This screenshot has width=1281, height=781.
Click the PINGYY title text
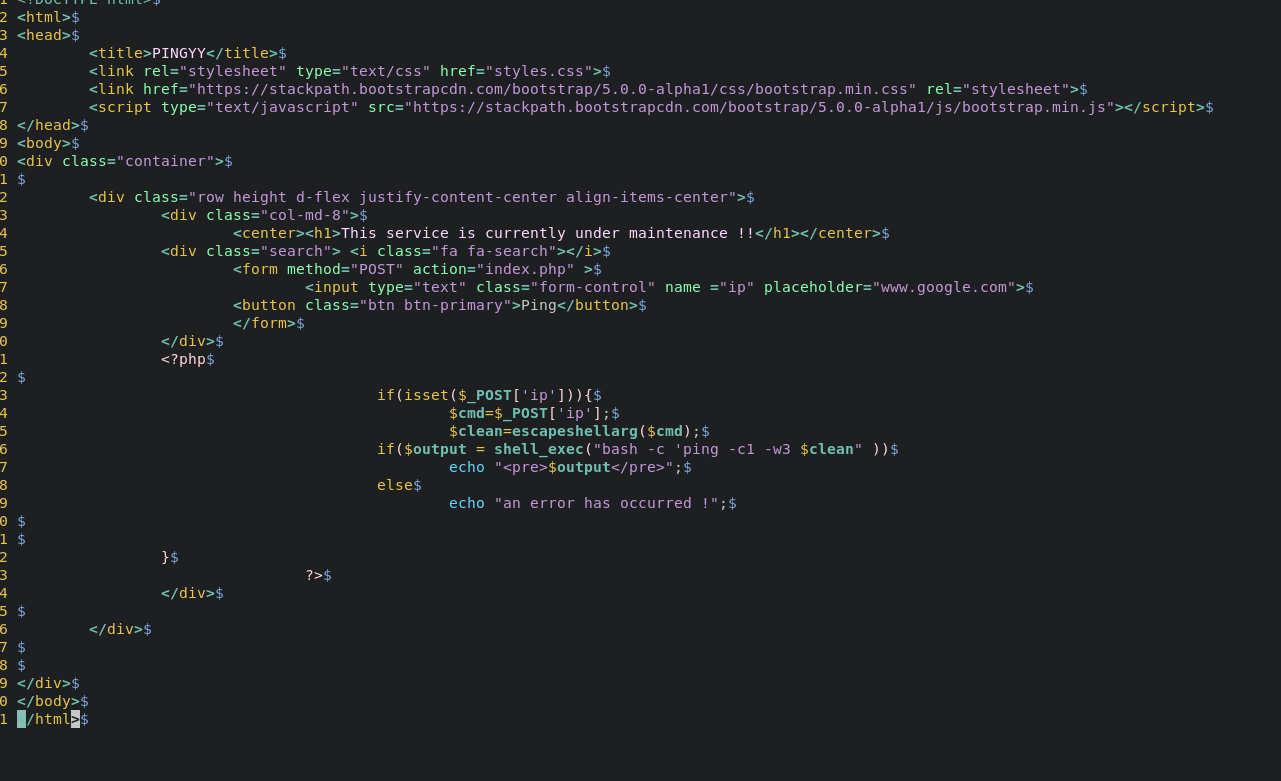pos(179,53)
